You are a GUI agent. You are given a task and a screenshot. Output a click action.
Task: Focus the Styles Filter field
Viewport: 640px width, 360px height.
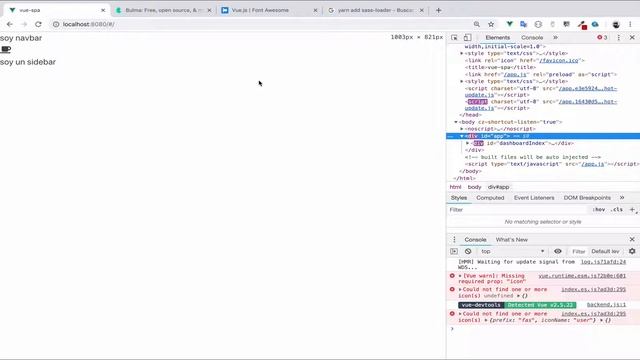pos(518,210)
